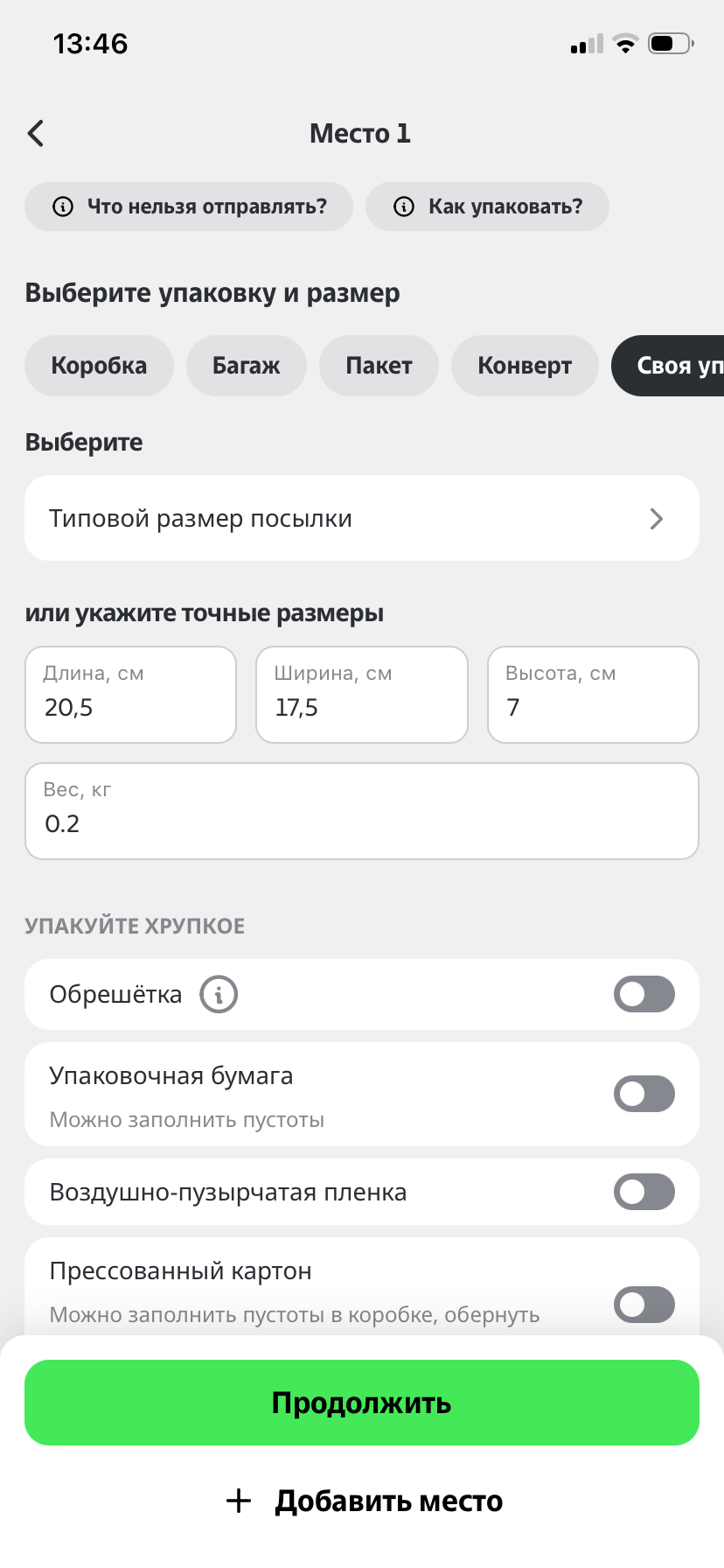The image size is (724, 1568).
Task: Choose the Конверт packaging option
Action: click(525, 366)
